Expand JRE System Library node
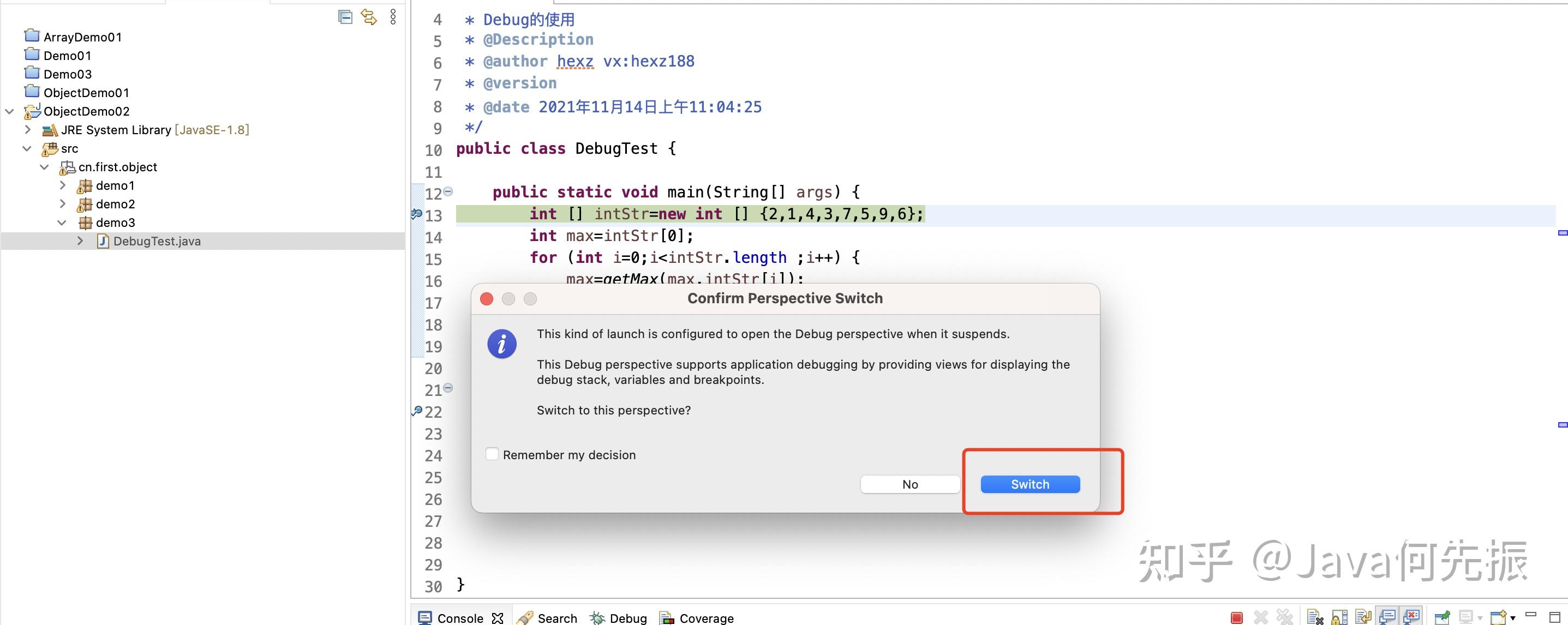The width and height of the screenshot is (1568, 625). 27,130
